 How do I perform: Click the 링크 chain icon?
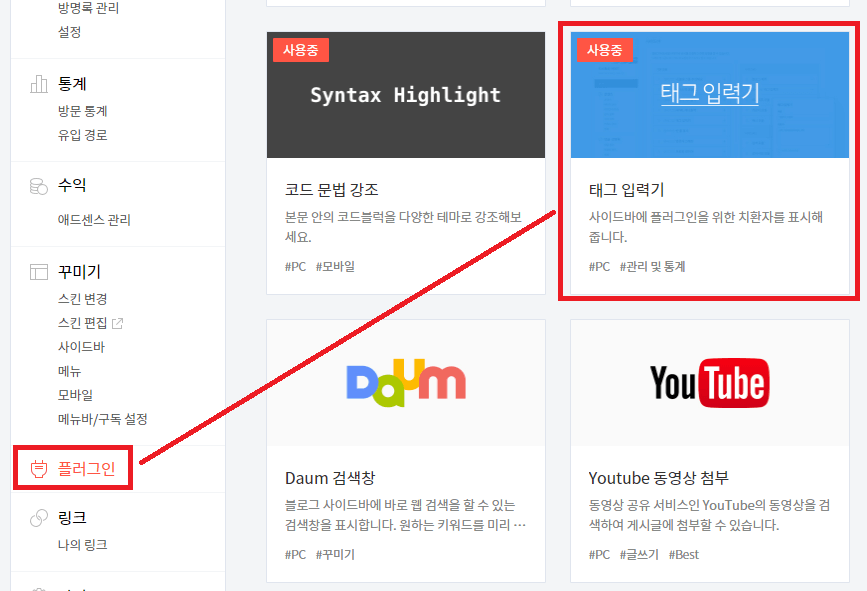[39, 518]
